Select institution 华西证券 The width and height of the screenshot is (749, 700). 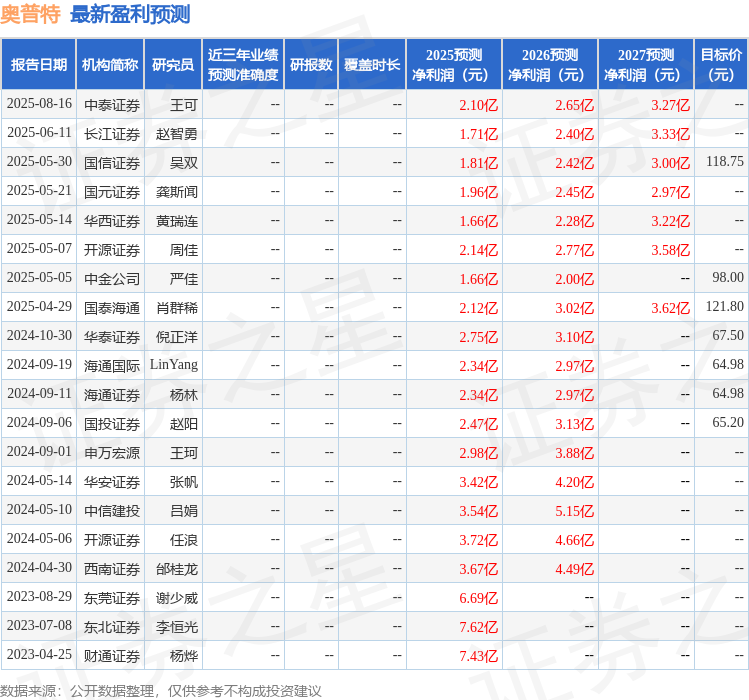point(112,221)
